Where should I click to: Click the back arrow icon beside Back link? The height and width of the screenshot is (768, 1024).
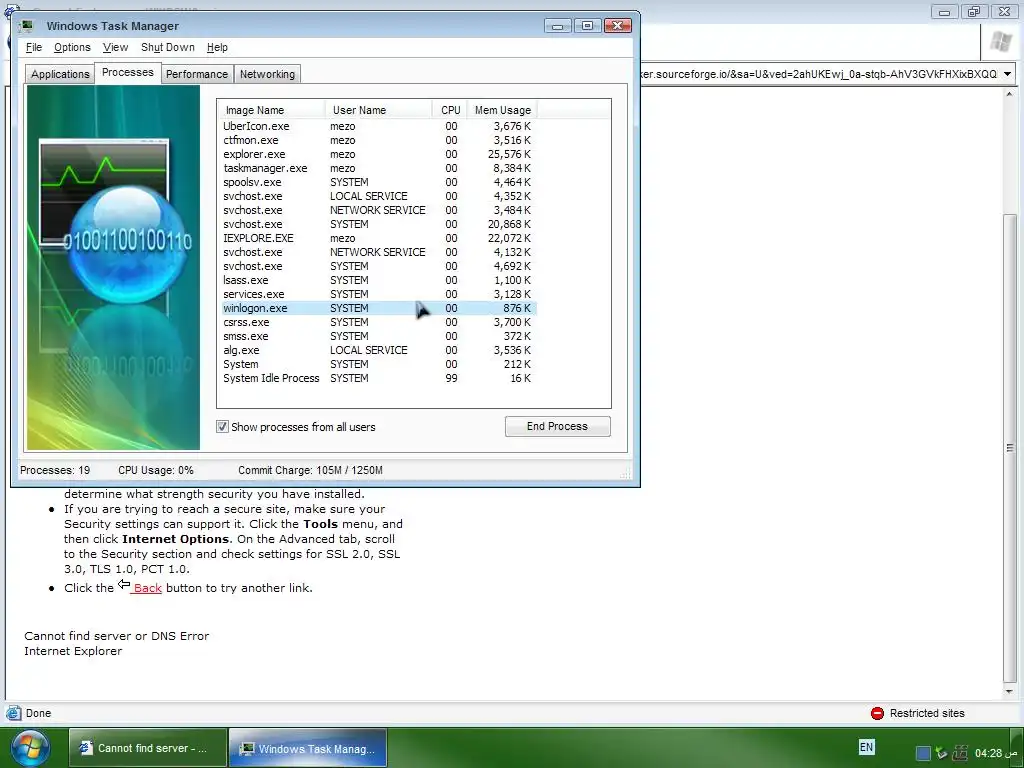tap(123, 584)
